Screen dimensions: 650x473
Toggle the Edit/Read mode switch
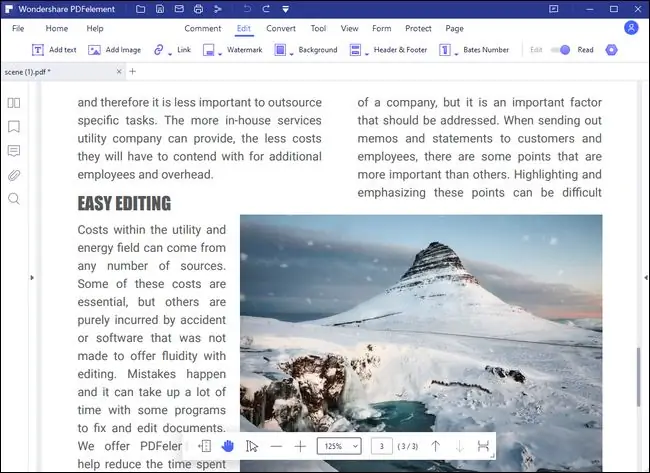click(x=563, y=49)
